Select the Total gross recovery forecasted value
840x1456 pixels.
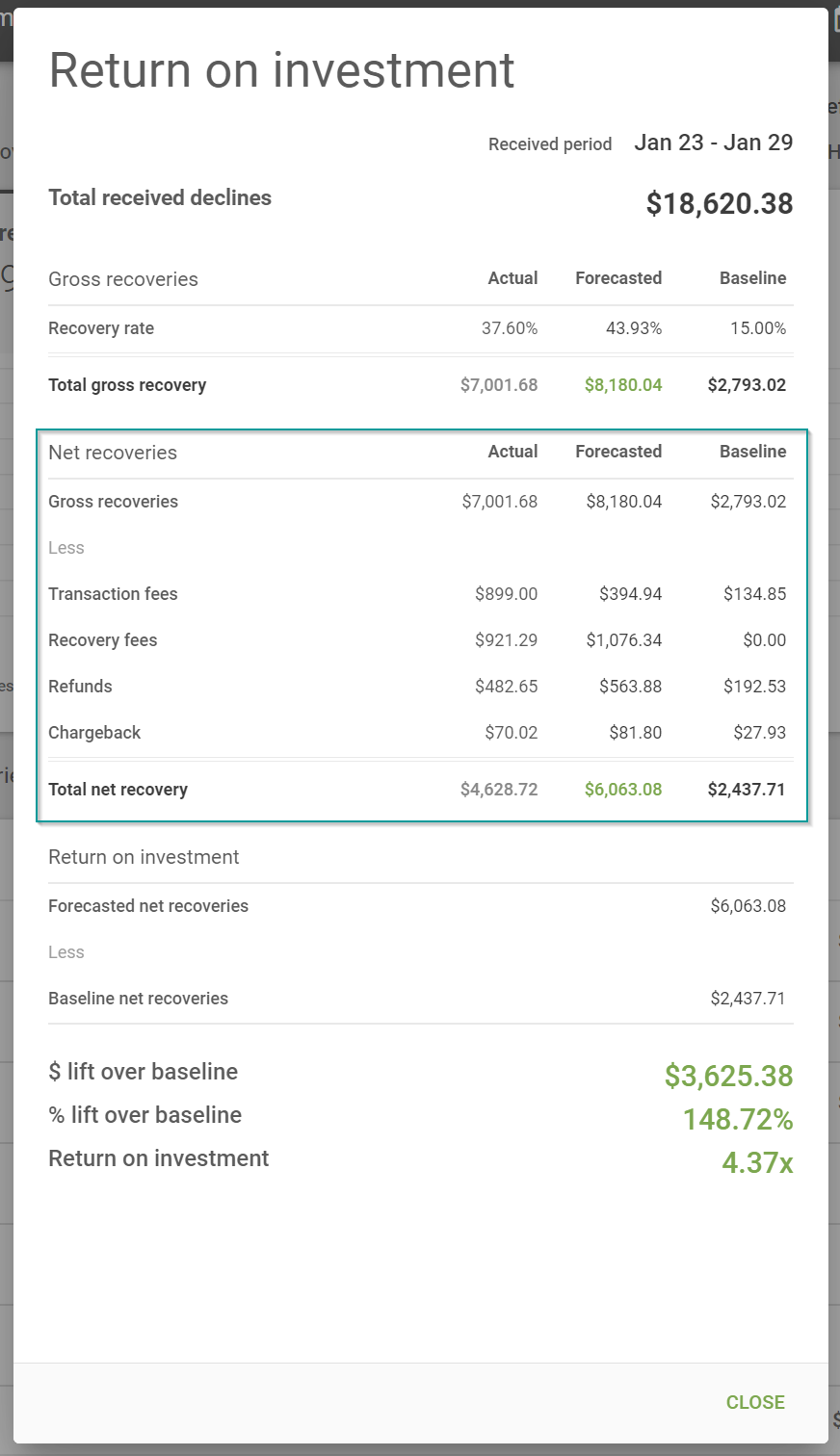(622, 384)
